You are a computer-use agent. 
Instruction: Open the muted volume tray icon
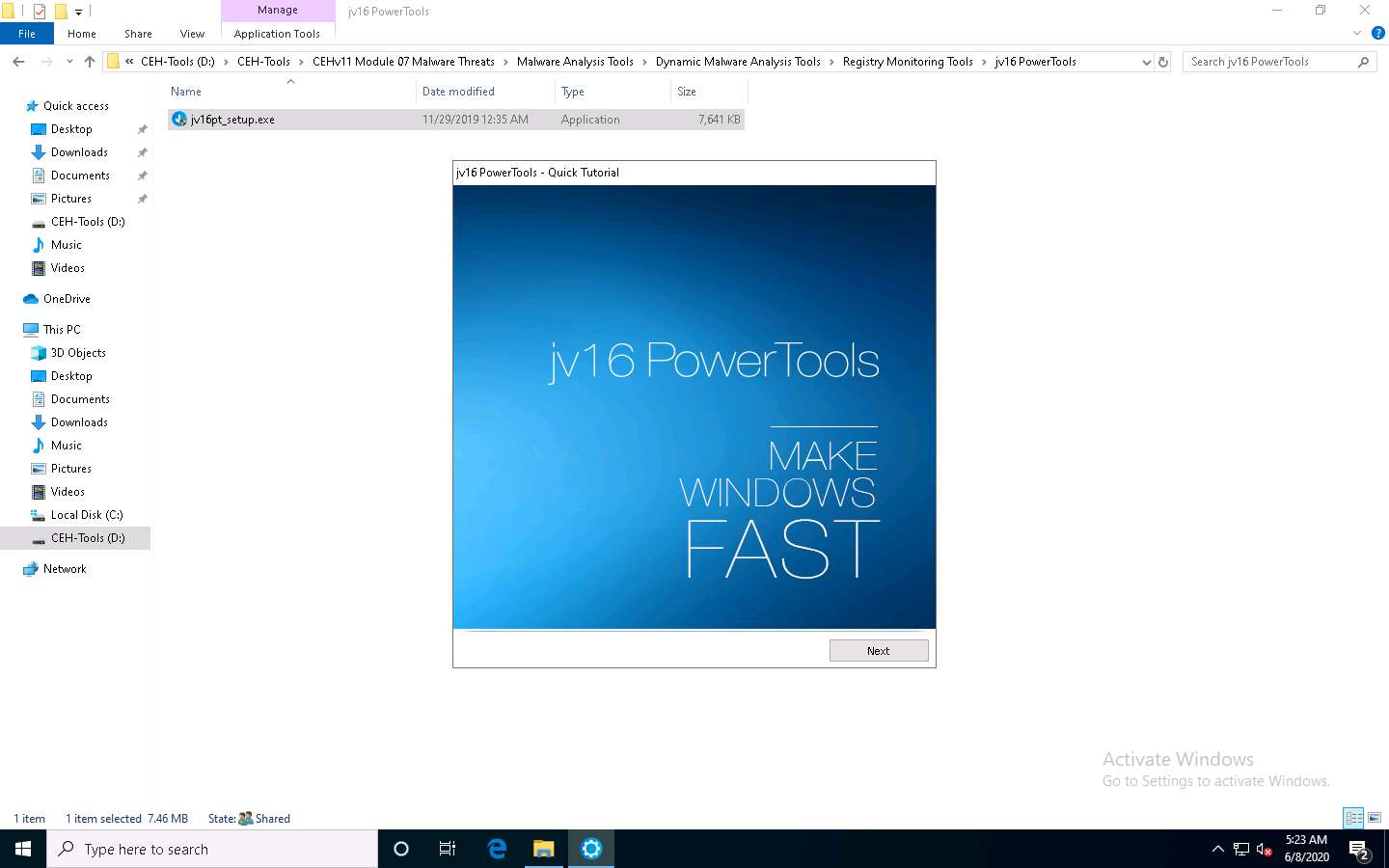pos(1265,850)
